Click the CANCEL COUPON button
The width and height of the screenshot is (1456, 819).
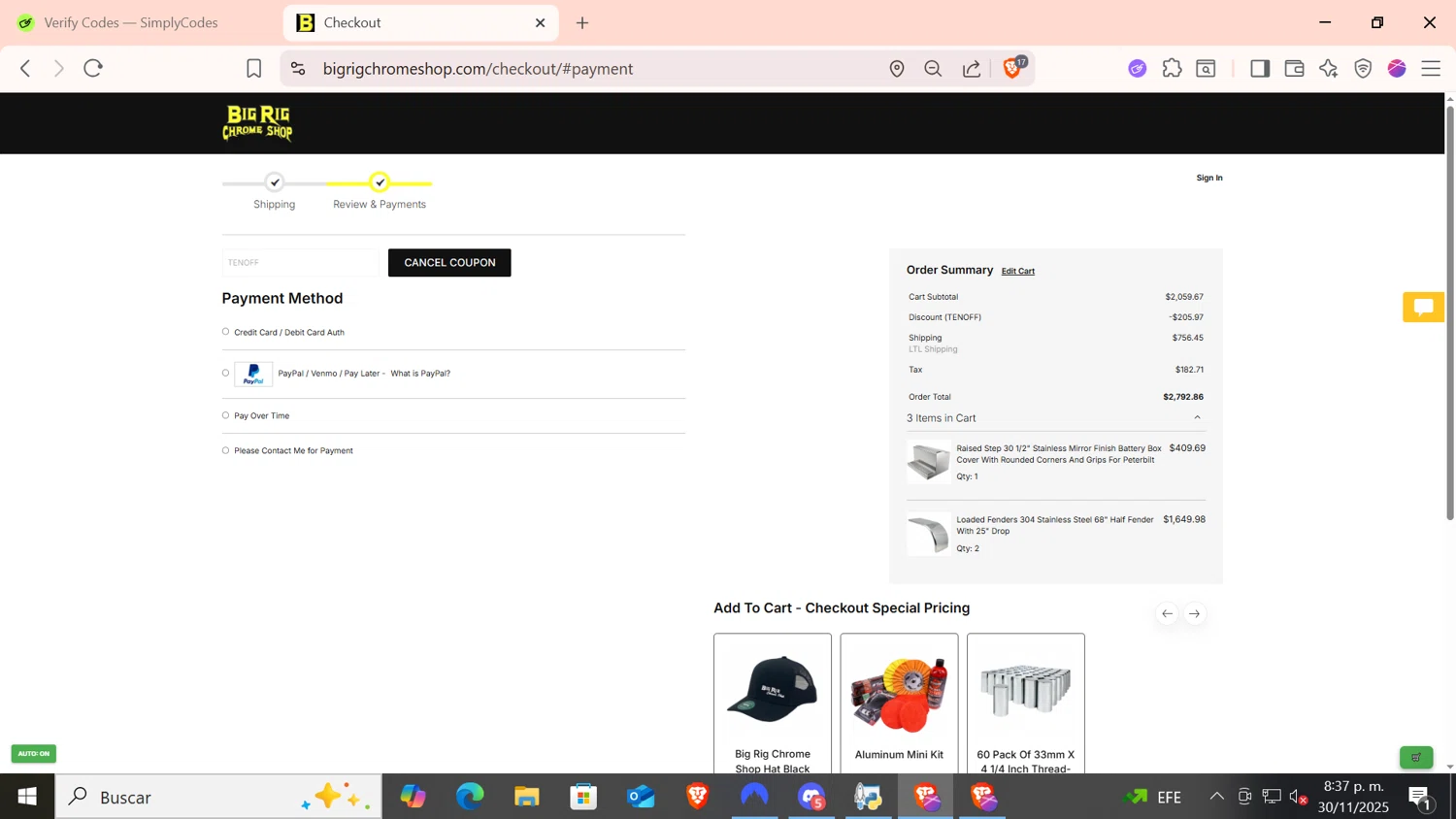click(449, 263)
